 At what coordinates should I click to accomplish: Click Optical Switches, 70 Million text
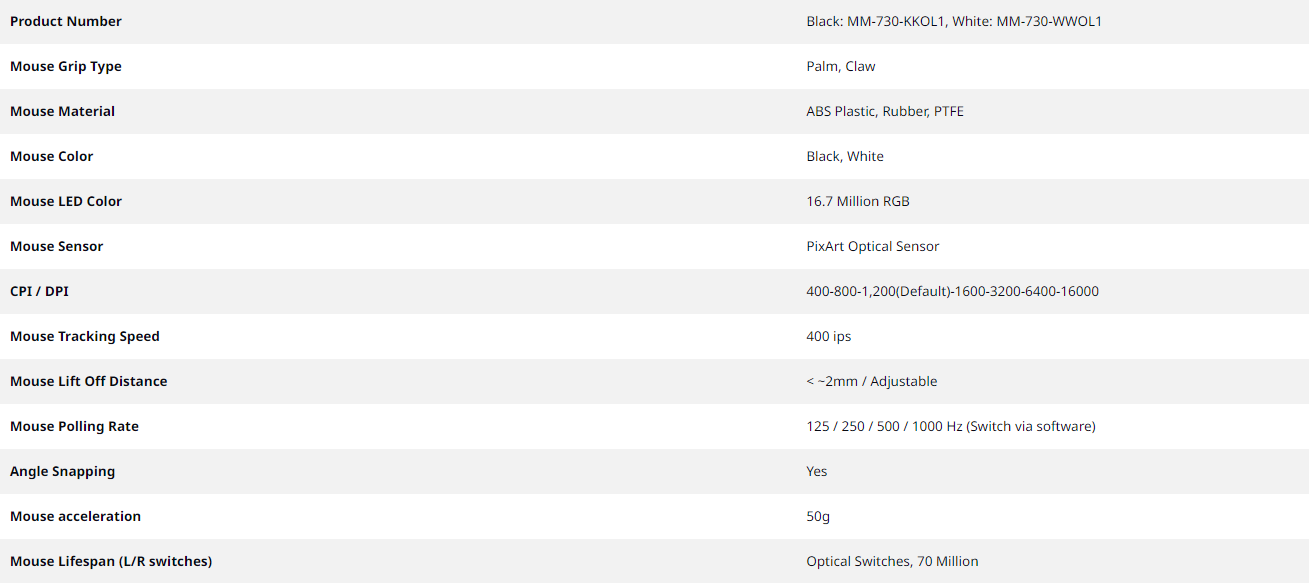(x=892, y=561)
